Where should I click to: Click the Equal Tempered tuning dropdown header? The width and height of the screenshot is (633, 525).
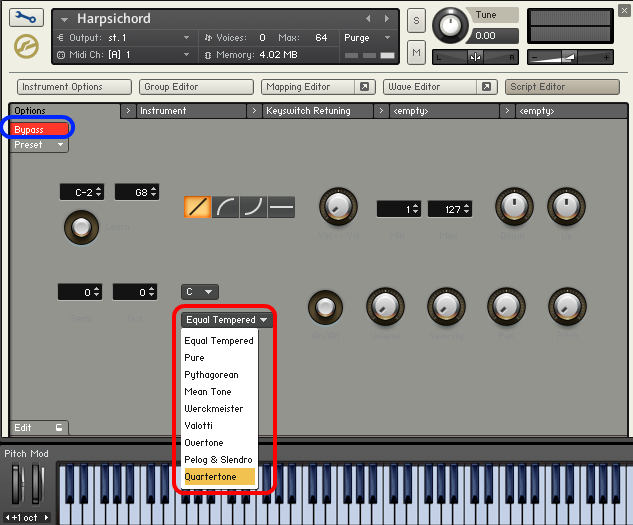pyautogui.click(x=226, y=320)
